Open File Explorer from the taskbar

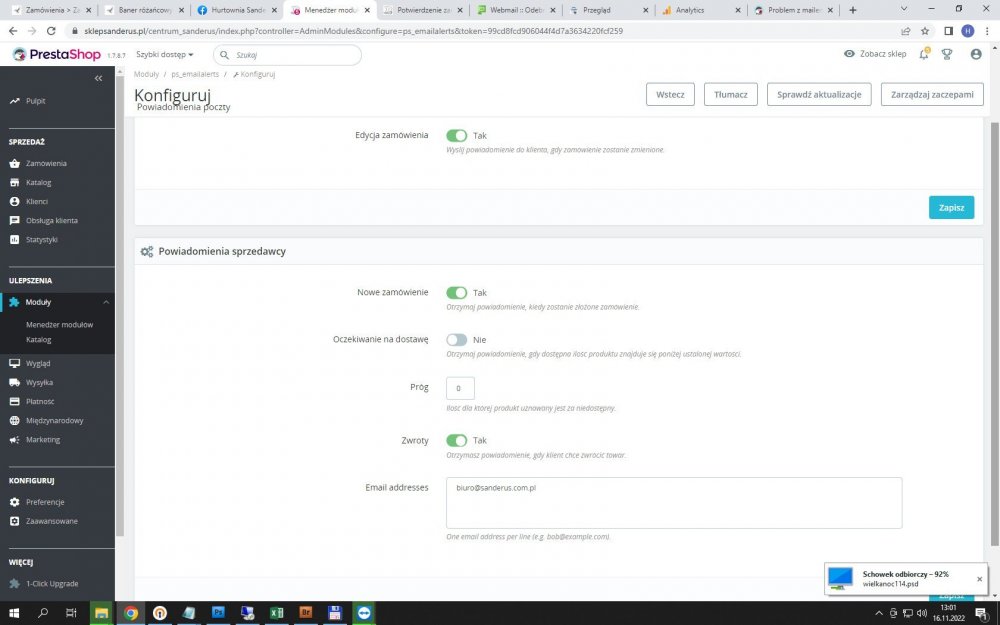pyautogui.click(x=101, y=613)
